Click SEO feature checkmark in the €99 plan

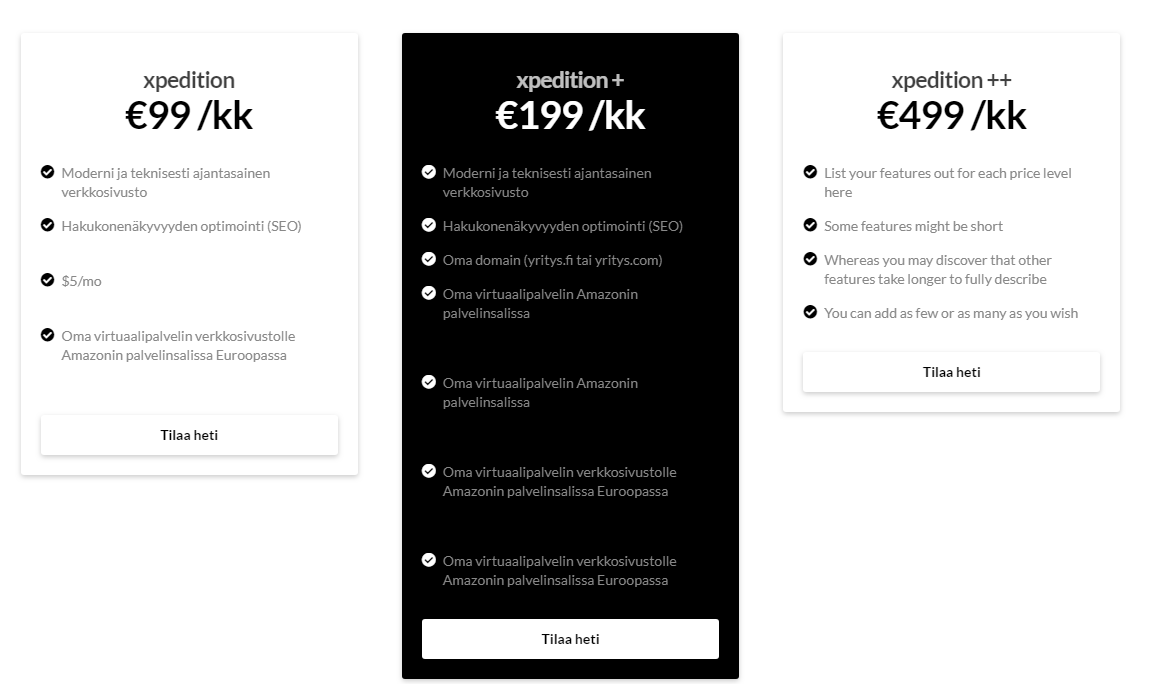click(47, 225)
